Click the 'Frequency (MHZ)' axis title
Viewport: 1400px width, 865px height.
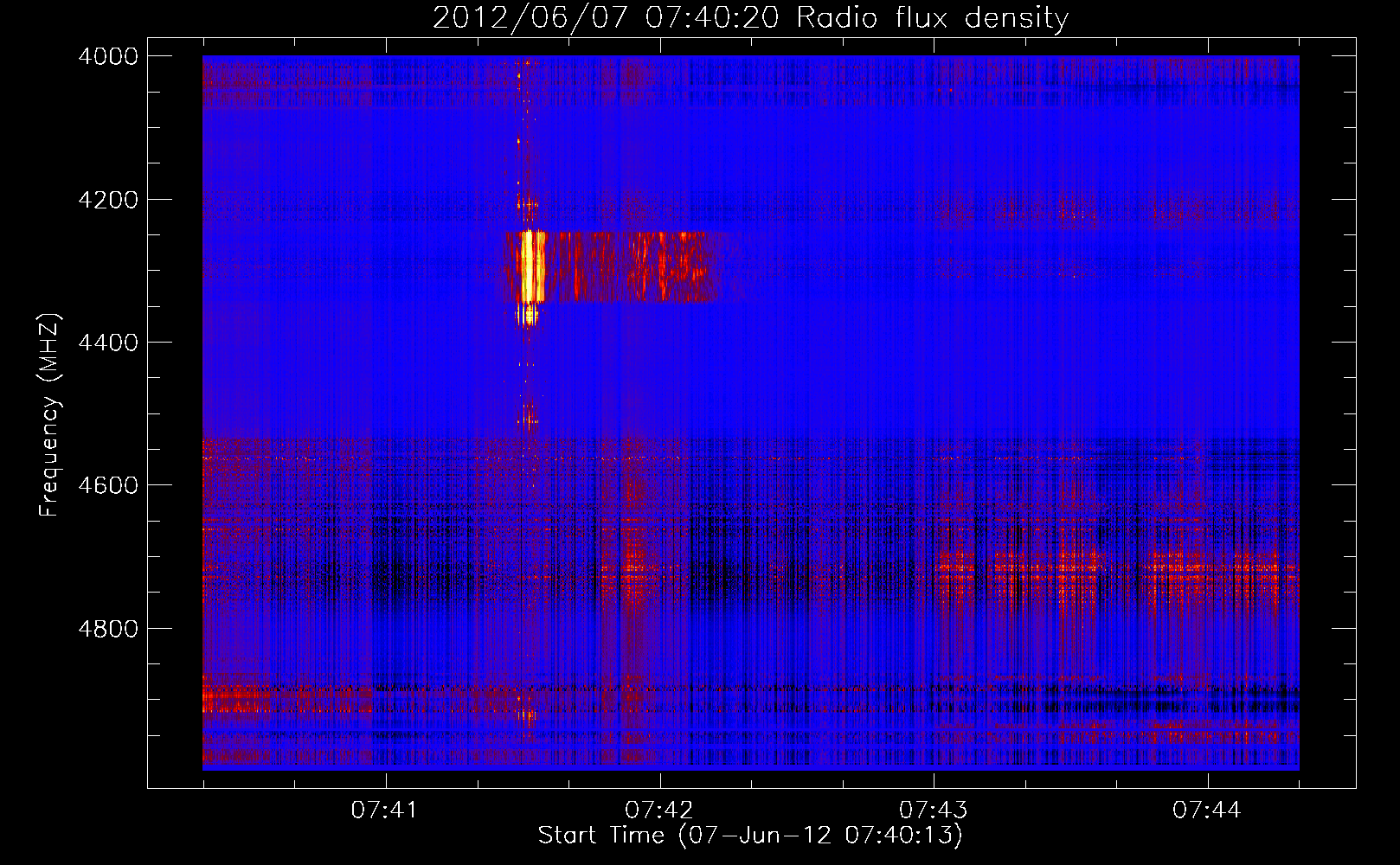(49, 415)
